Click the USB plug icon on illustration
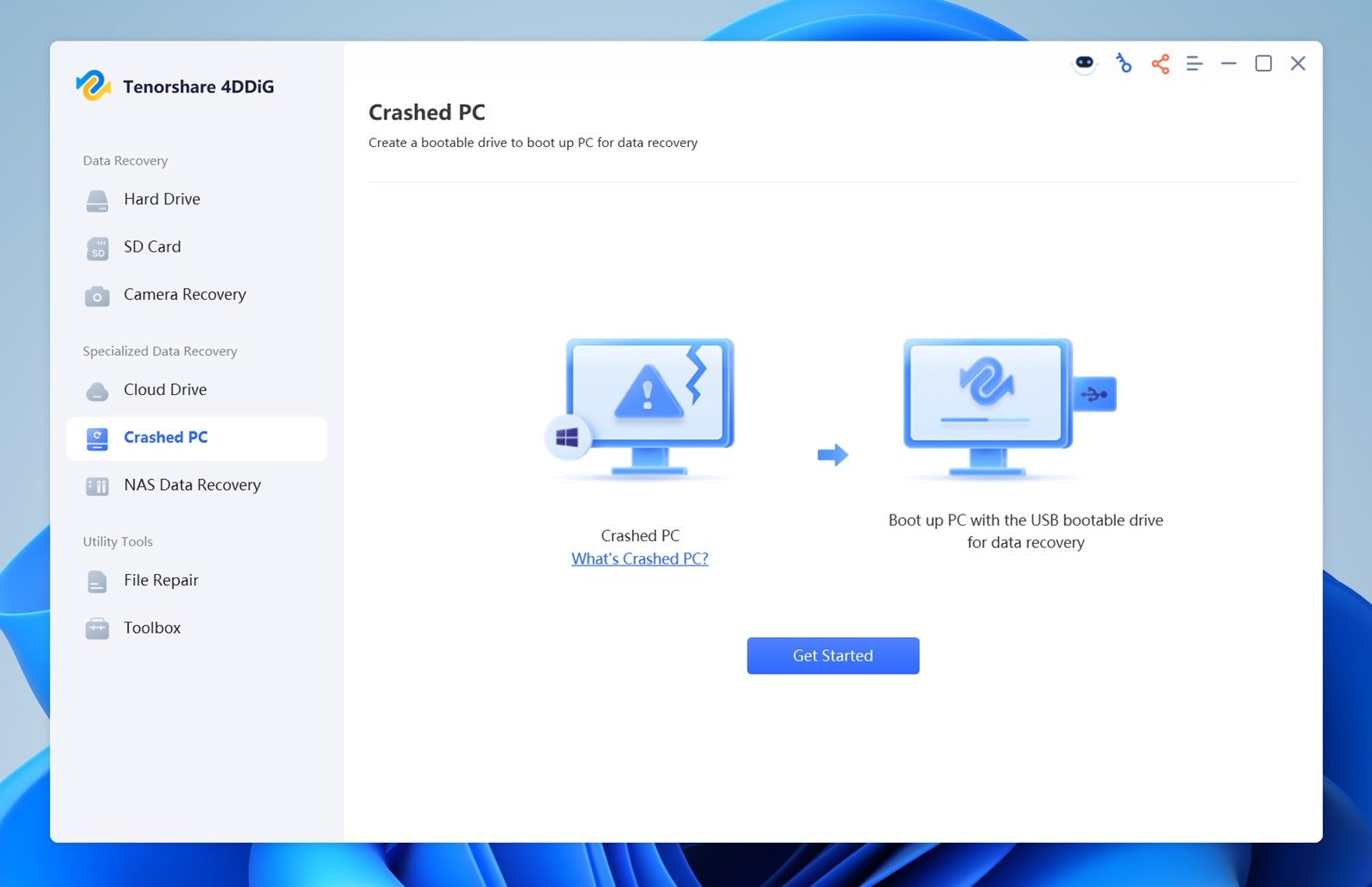This screenshot has height=887, width=1372. pos(1094,394)
